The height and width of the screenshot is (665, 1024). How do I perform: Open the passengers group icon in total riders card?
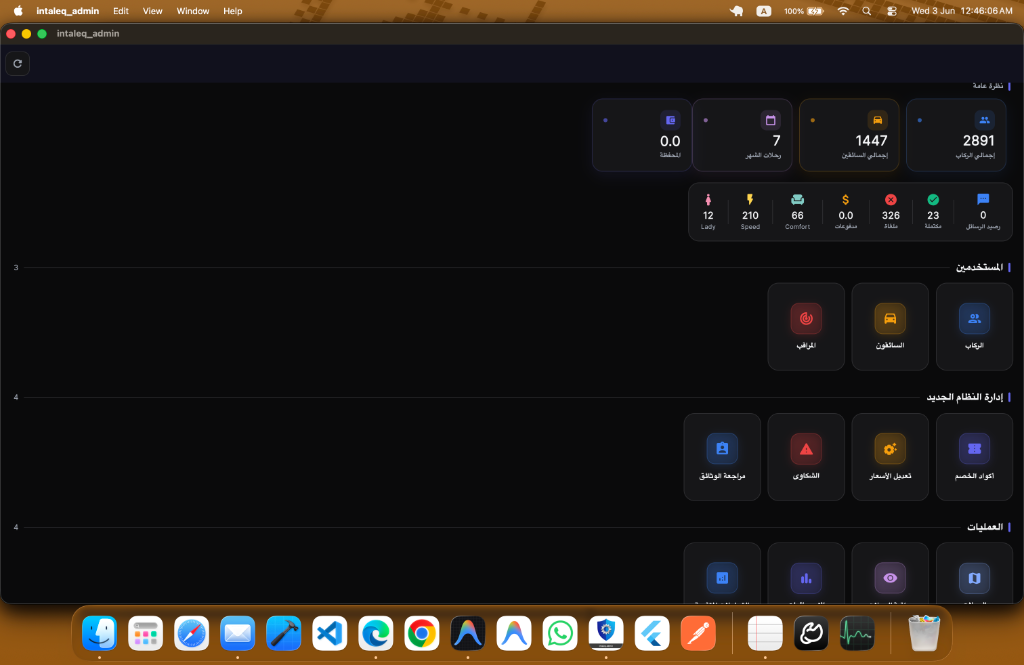(984, 120)
